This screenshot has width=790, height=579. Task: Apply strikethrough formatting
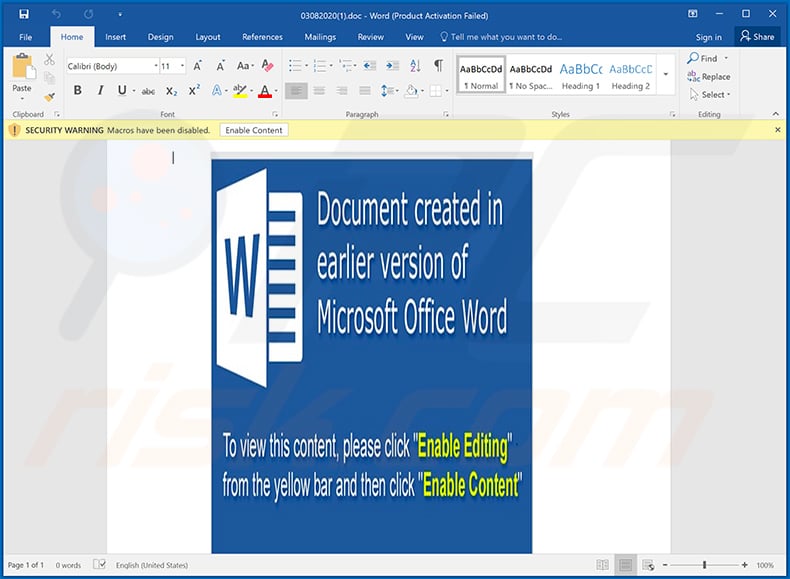point(148,91)
